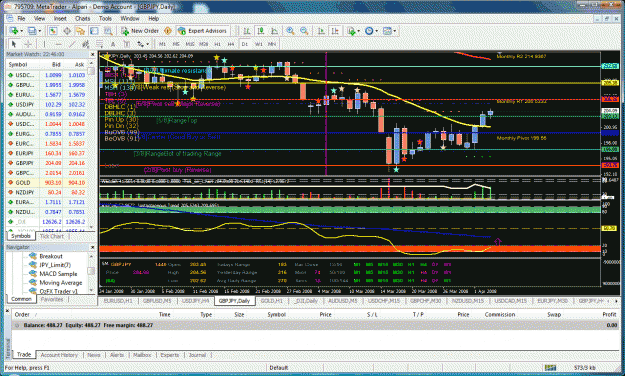Switch chart to bar chart type
Viewport: 625px width, 376px height.
247,31
